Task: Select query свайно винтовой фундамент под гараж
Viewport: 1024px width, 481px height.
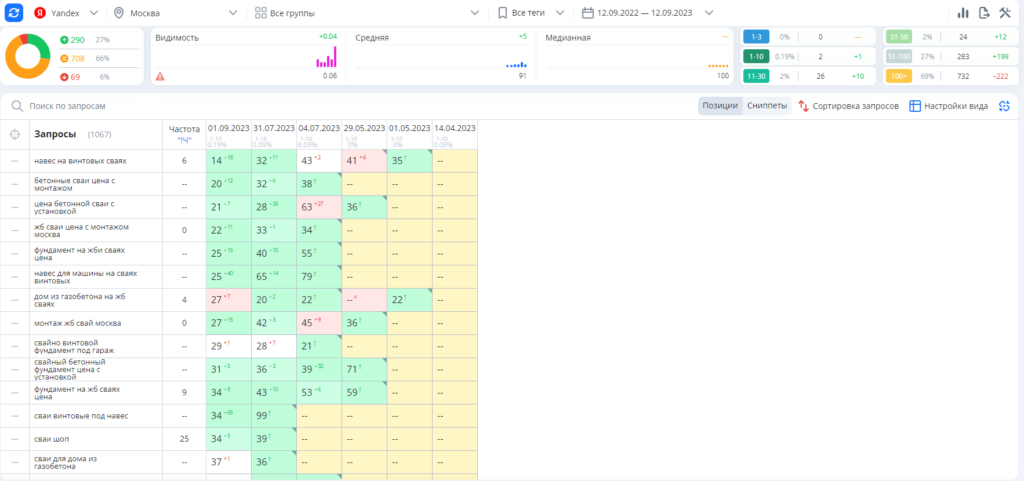Action: (74, 346)
